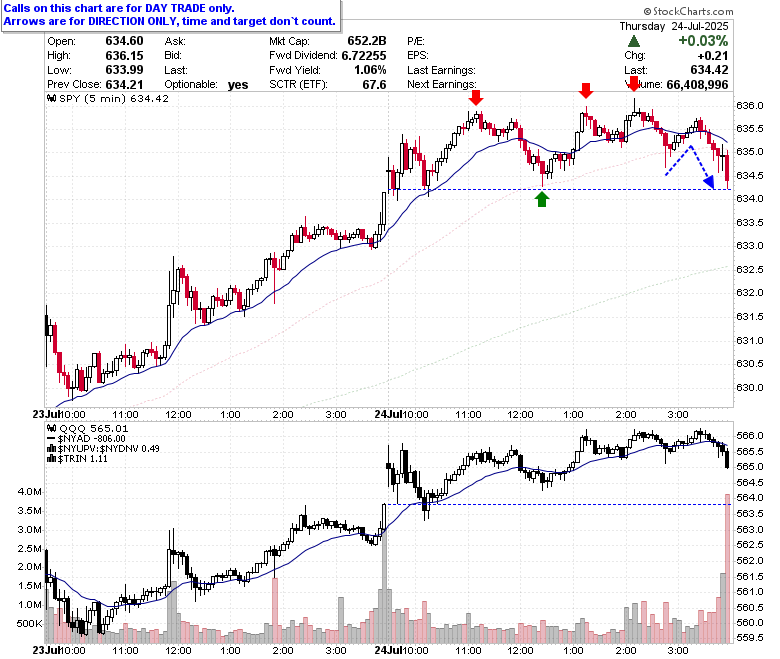780x659 pixels.
Task: Click the candlestick icon beside SPY legend
Action: coord(50,99)
